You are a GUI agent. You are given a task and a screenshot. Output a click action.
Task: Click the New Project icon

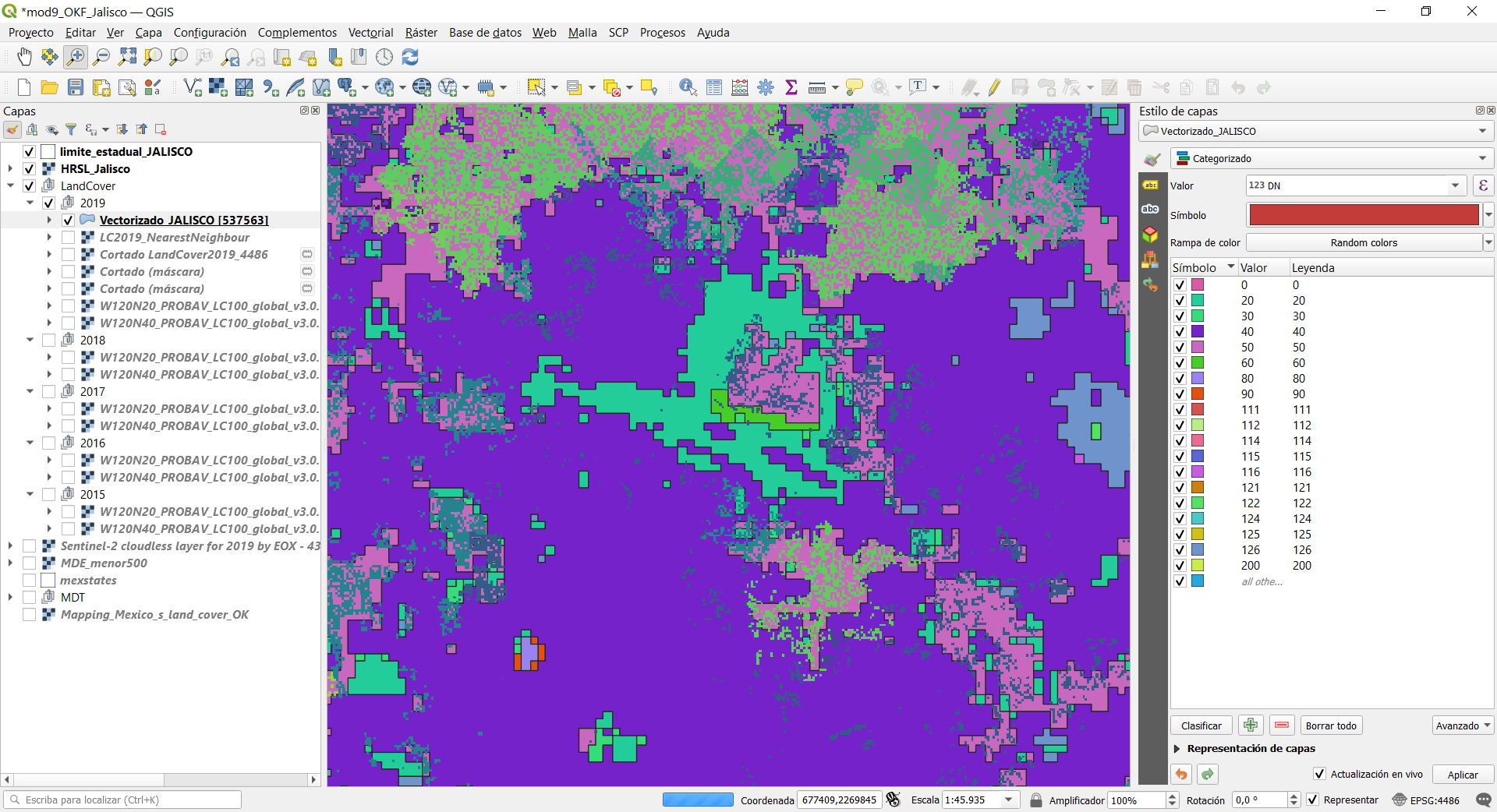point(23,87)
